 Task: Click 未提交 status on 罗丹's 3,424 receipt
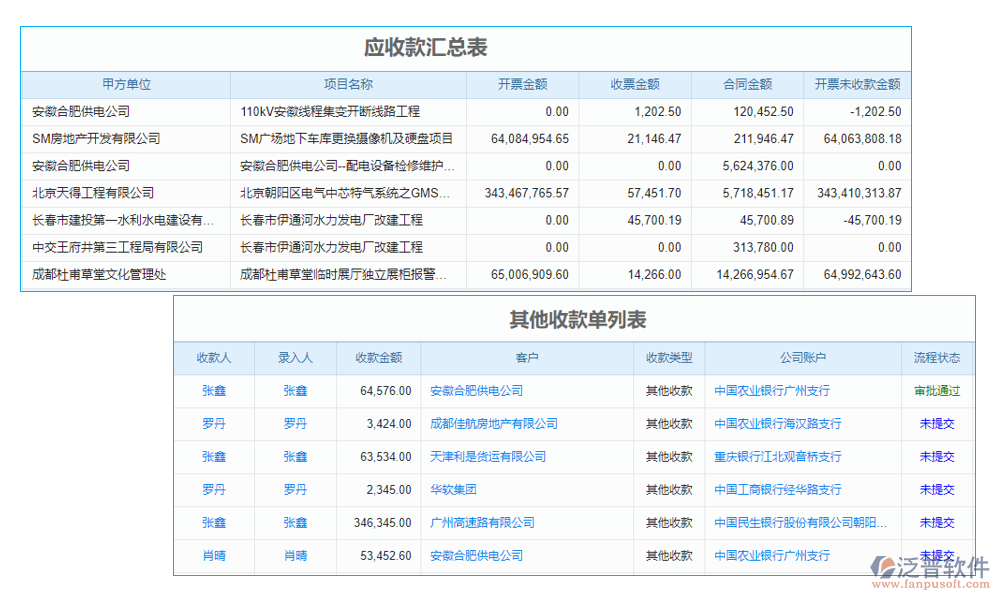[937, 424]
